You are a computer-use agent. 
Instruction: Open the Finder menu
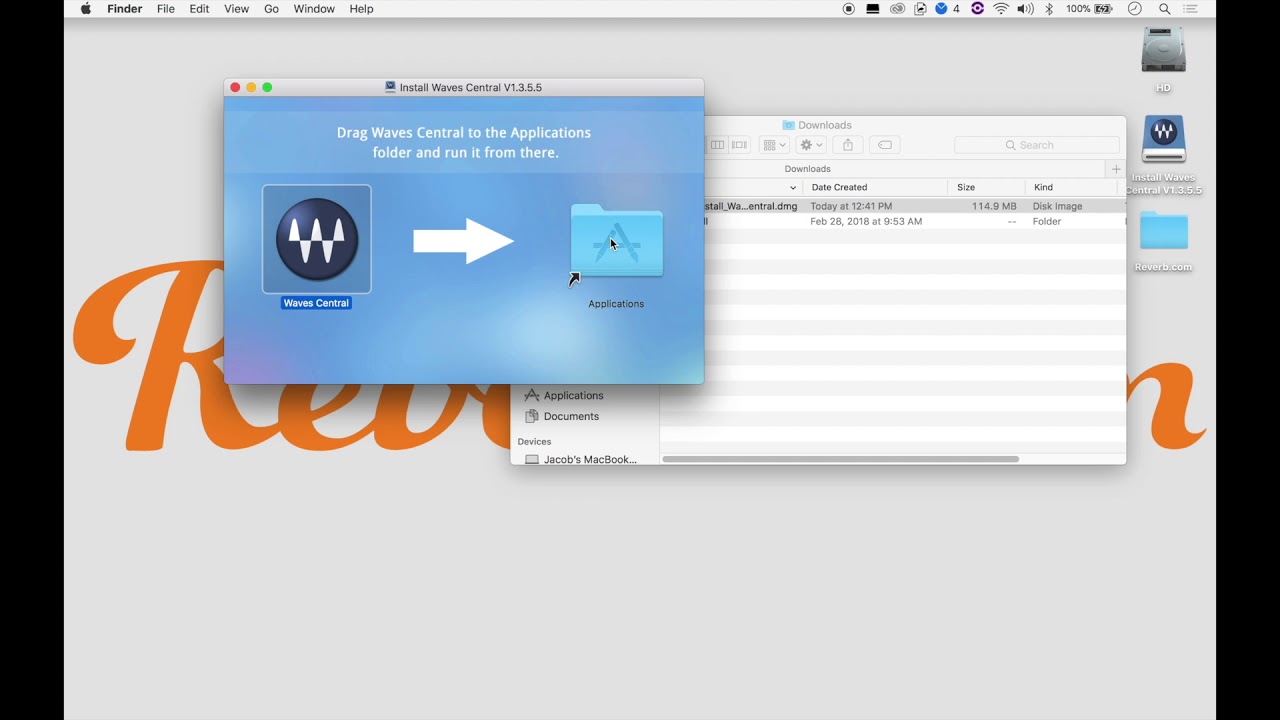[x=125, y=9]
